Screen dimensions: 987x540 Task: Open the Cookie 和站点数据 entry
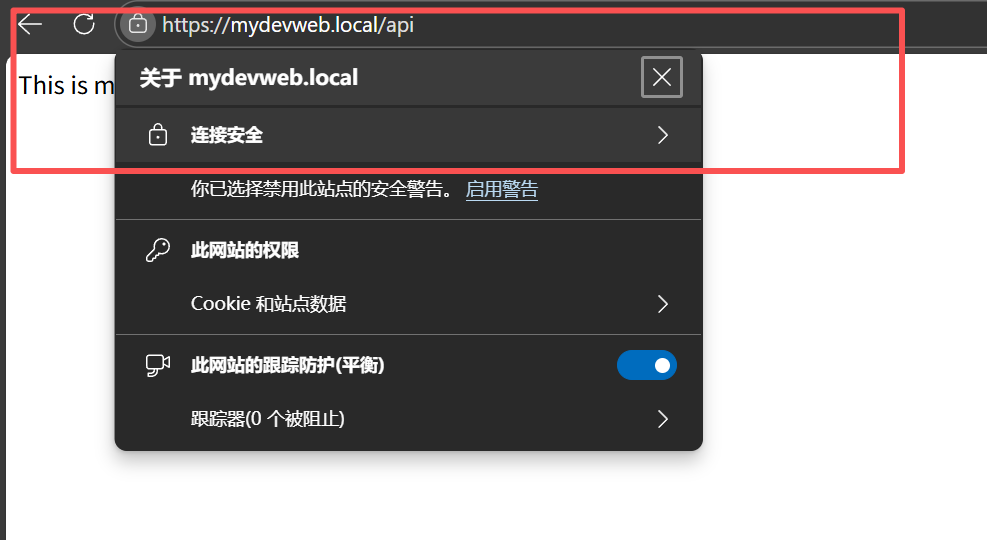point(268,304)
